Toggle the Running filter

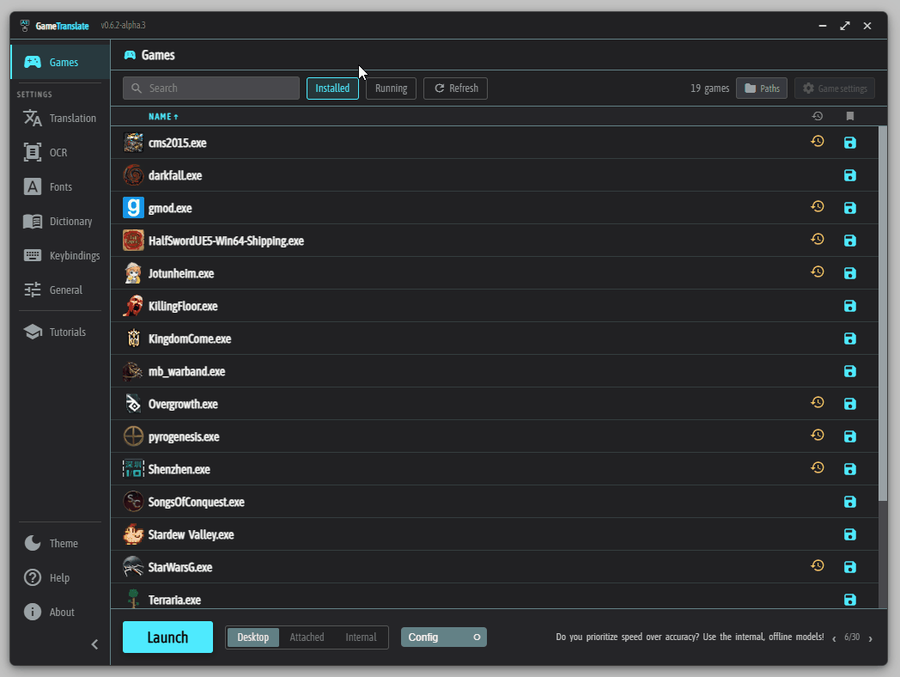point(391,88)
